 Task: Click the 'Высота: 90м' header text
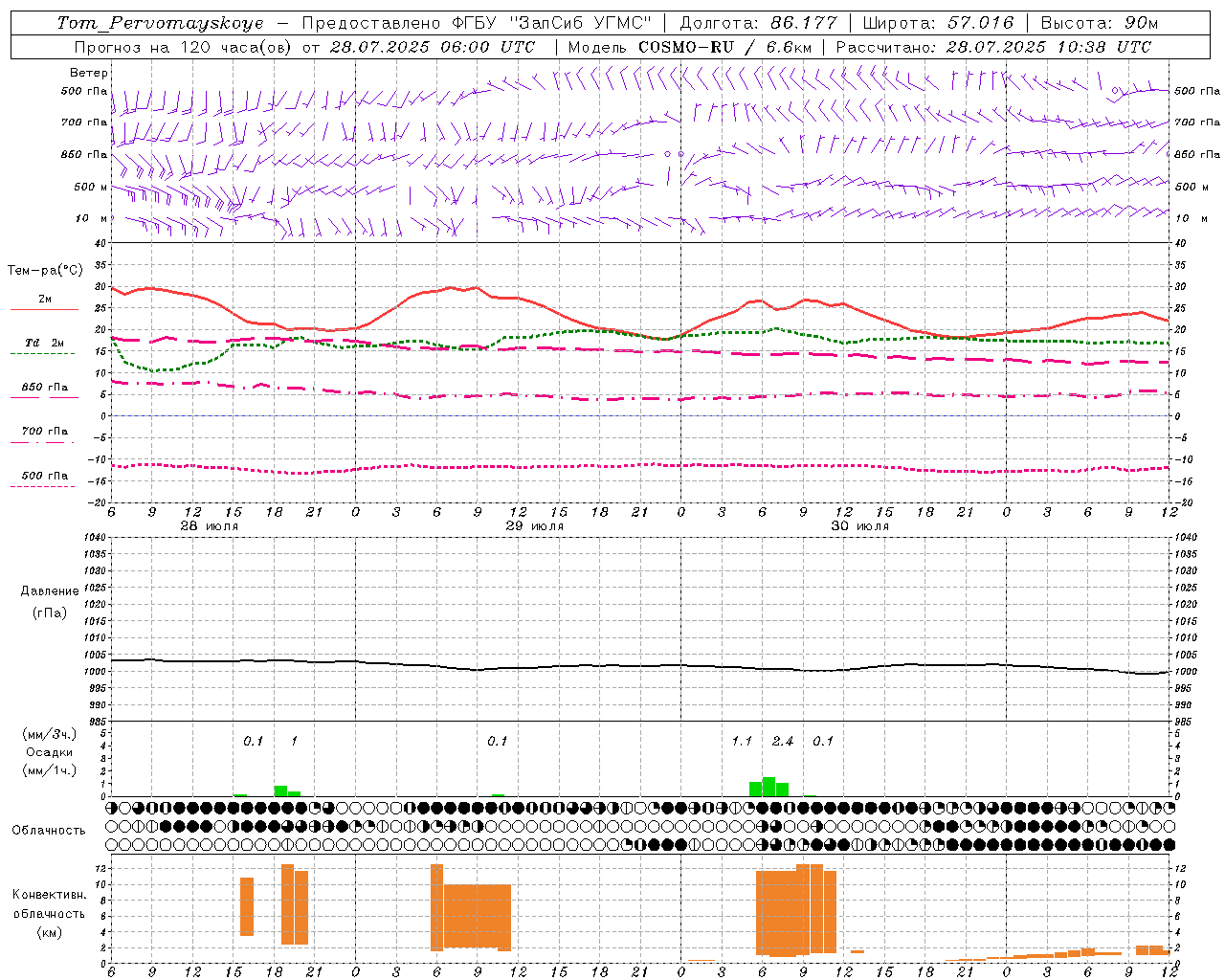click(1099, 23)
